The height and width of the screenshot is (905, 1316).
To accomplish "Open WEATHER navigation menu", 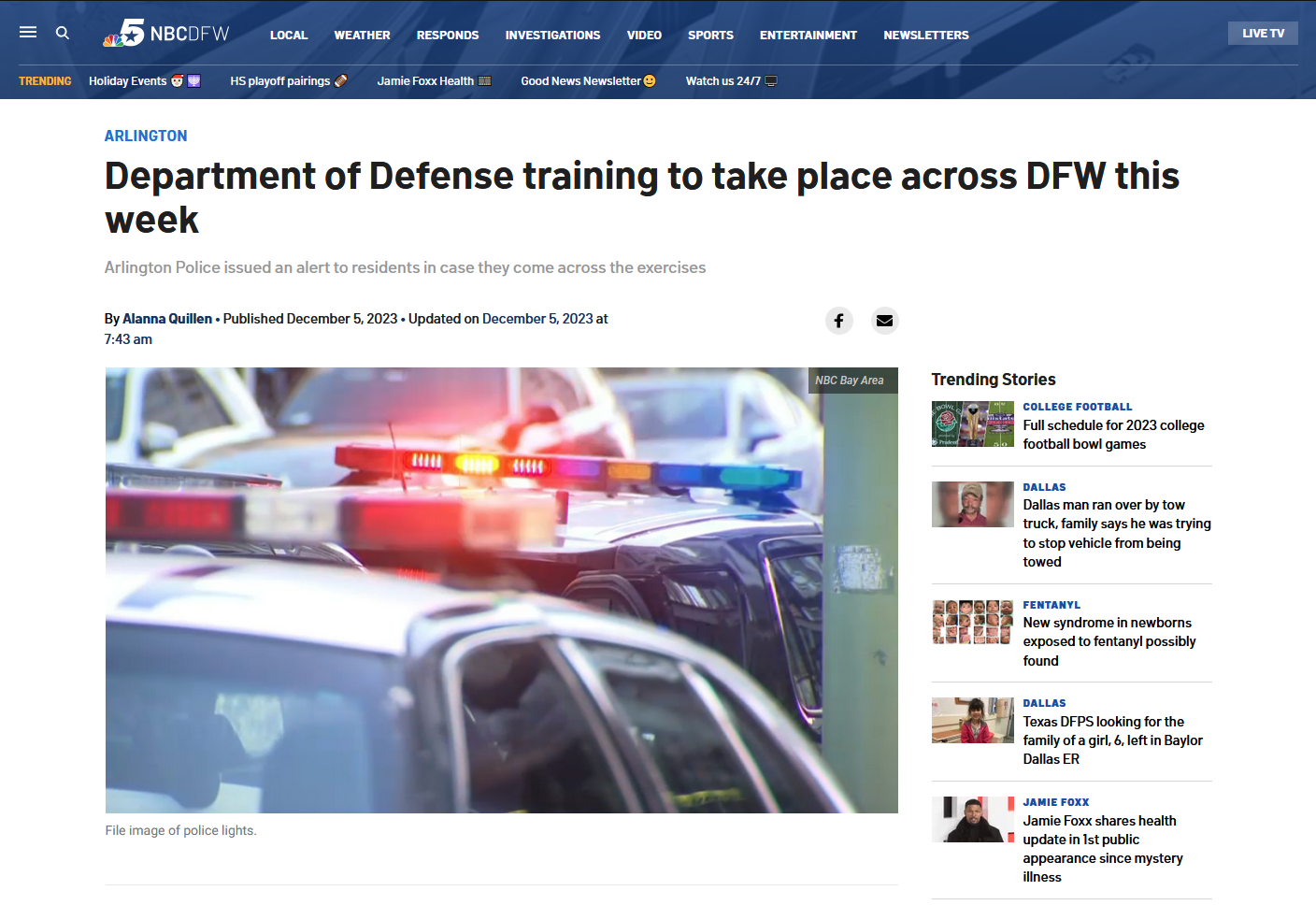I will point(363,35).
